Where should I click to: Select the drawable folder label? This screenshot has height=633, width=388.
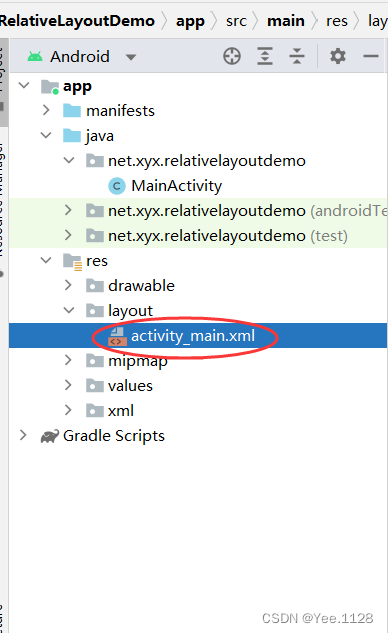(x=141, y=286)
